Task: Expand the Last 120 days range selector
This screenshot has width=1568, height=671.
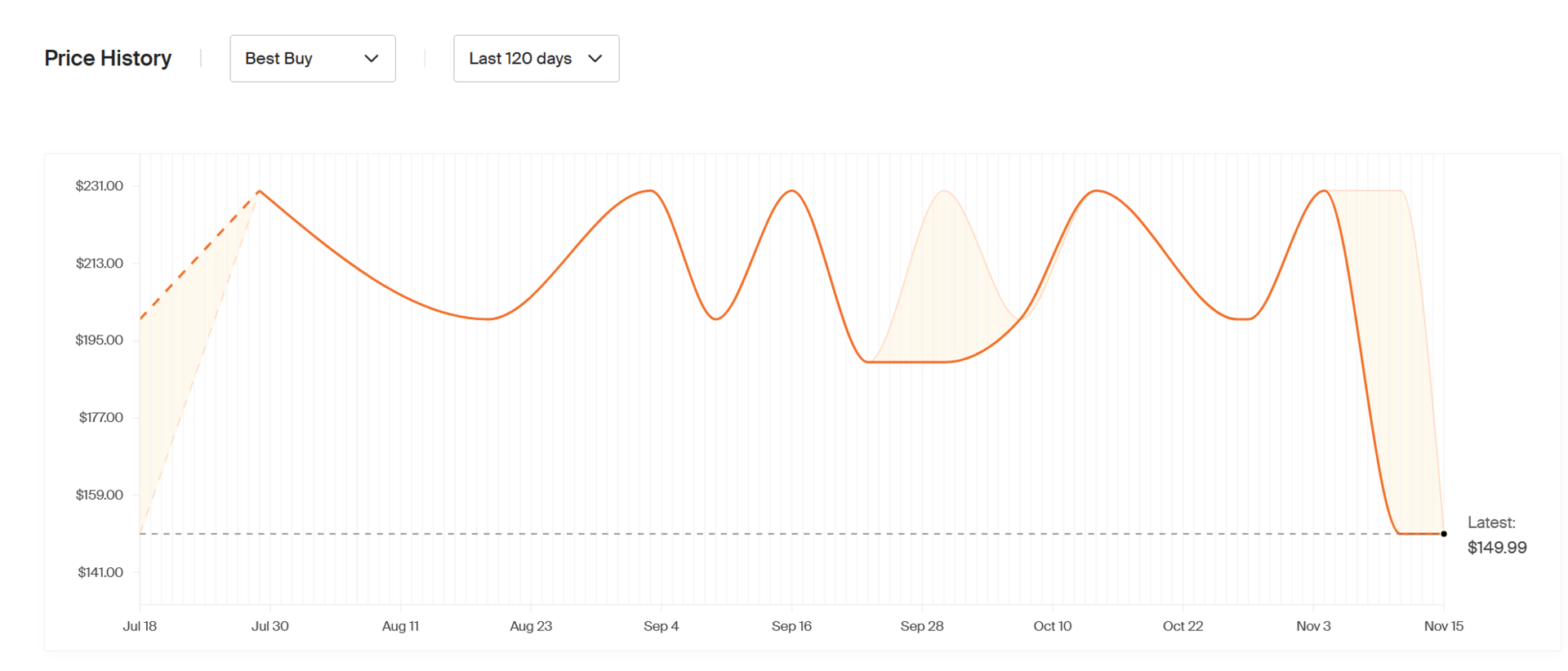Action: [x=536, y=59]
